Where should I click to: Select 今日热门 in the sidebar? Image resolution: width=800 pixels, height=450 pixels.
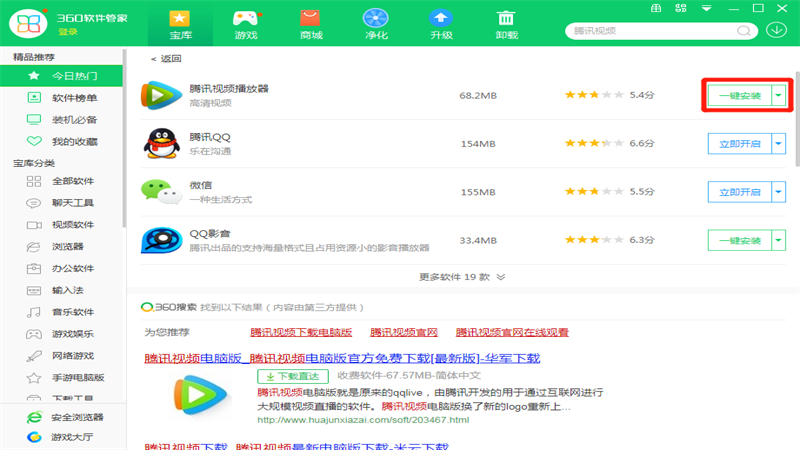tap(61, 76)
